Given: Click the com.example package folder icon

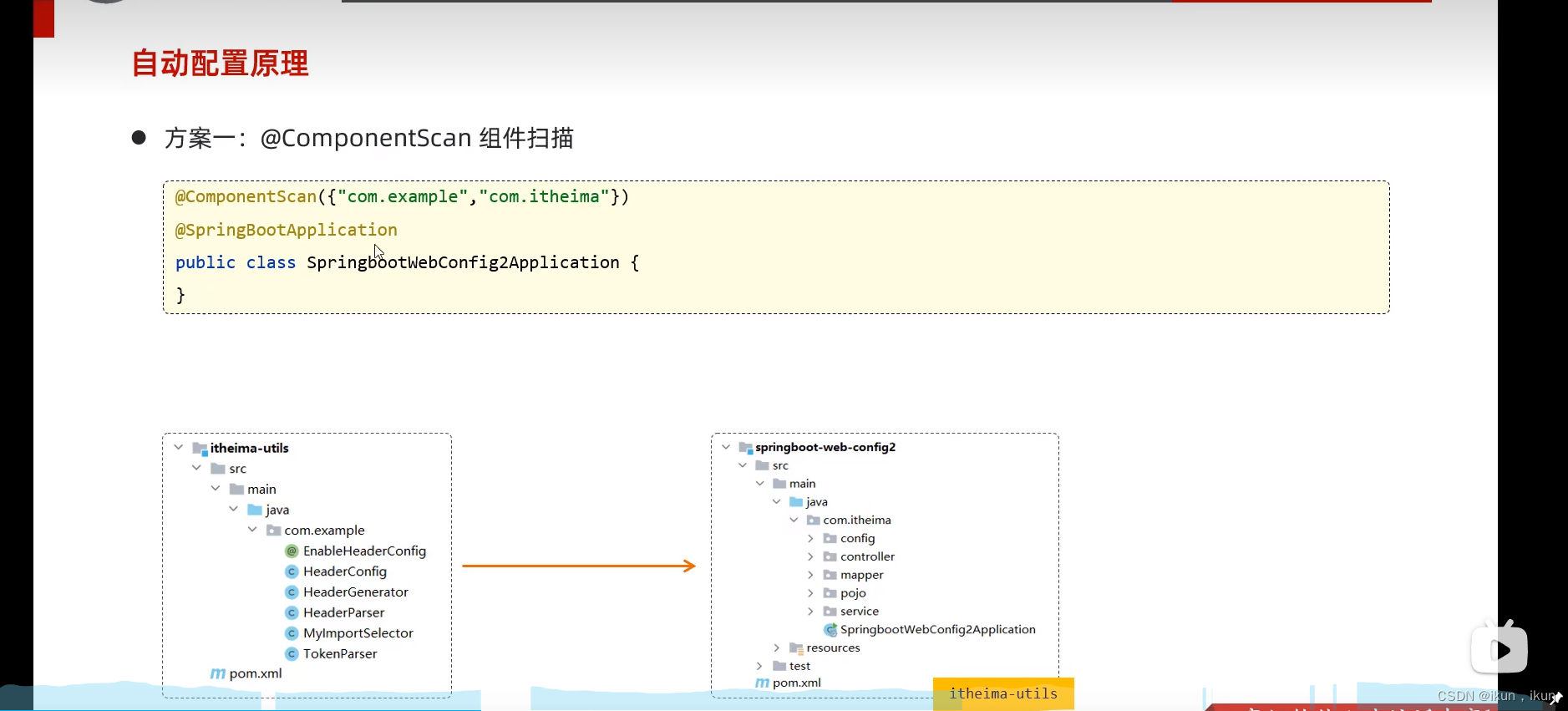Looking at the screenshot, I should 273,530.
